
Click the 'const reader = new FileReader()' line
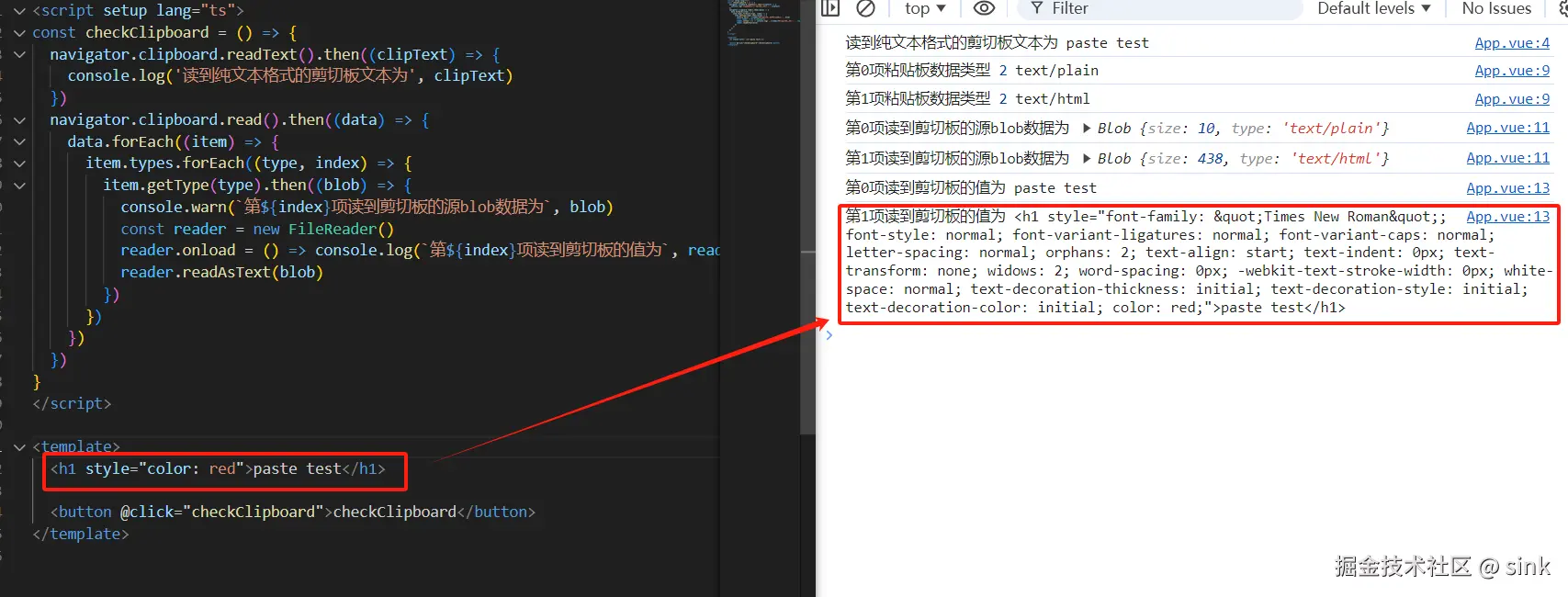point(256,230)
